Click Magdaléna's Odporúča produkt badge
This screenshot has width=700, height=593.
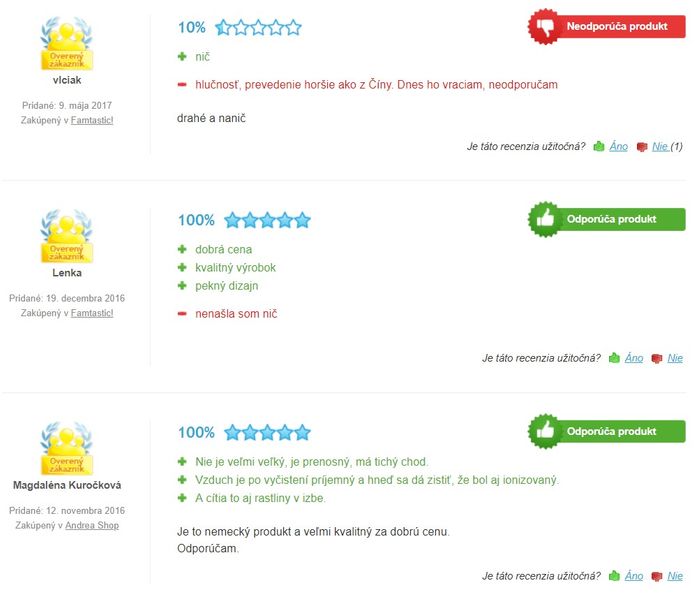[x=607, y=431]
